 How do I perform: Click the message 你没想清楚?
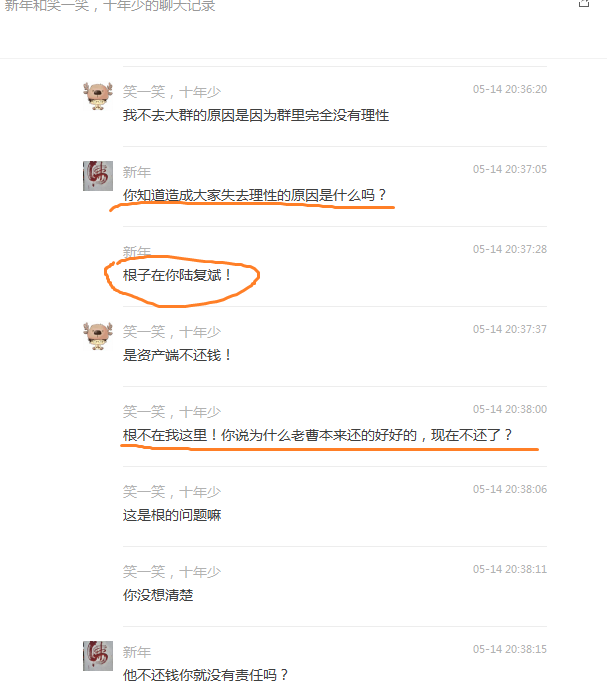click(158, 595)
